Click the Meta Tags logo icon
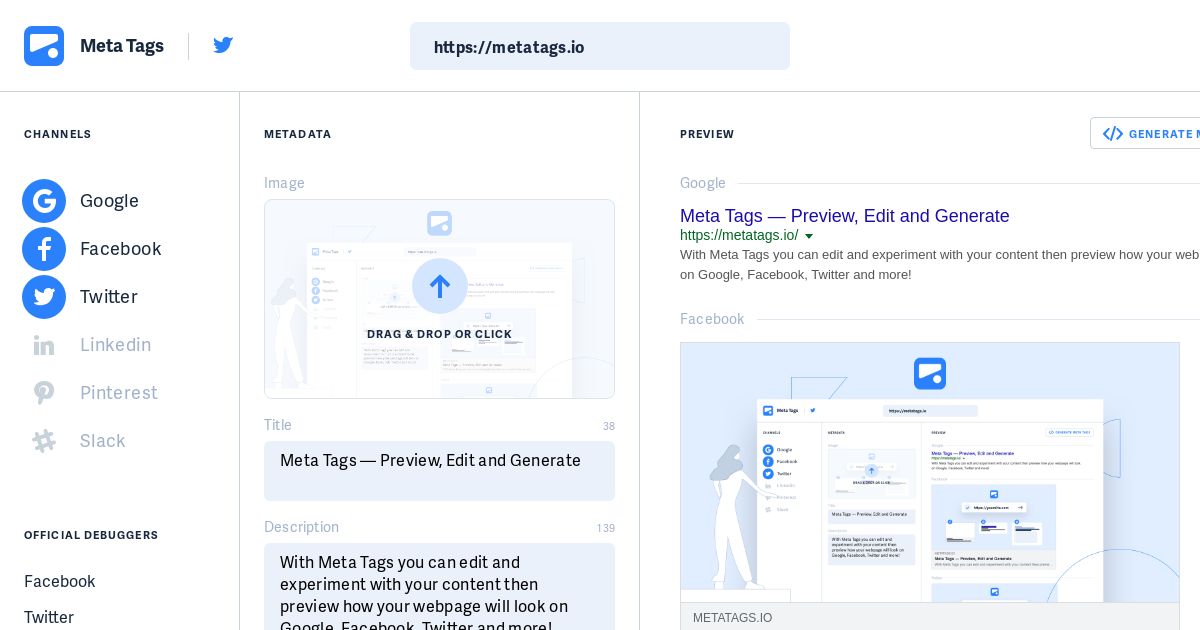Viewport: 1200px width, 630px height. pos(44,46)
